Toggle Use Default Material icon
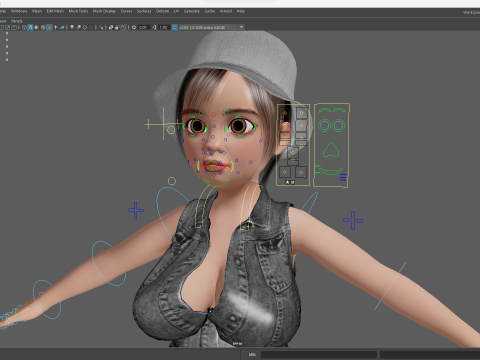480x360 pixels. point(36,27)
